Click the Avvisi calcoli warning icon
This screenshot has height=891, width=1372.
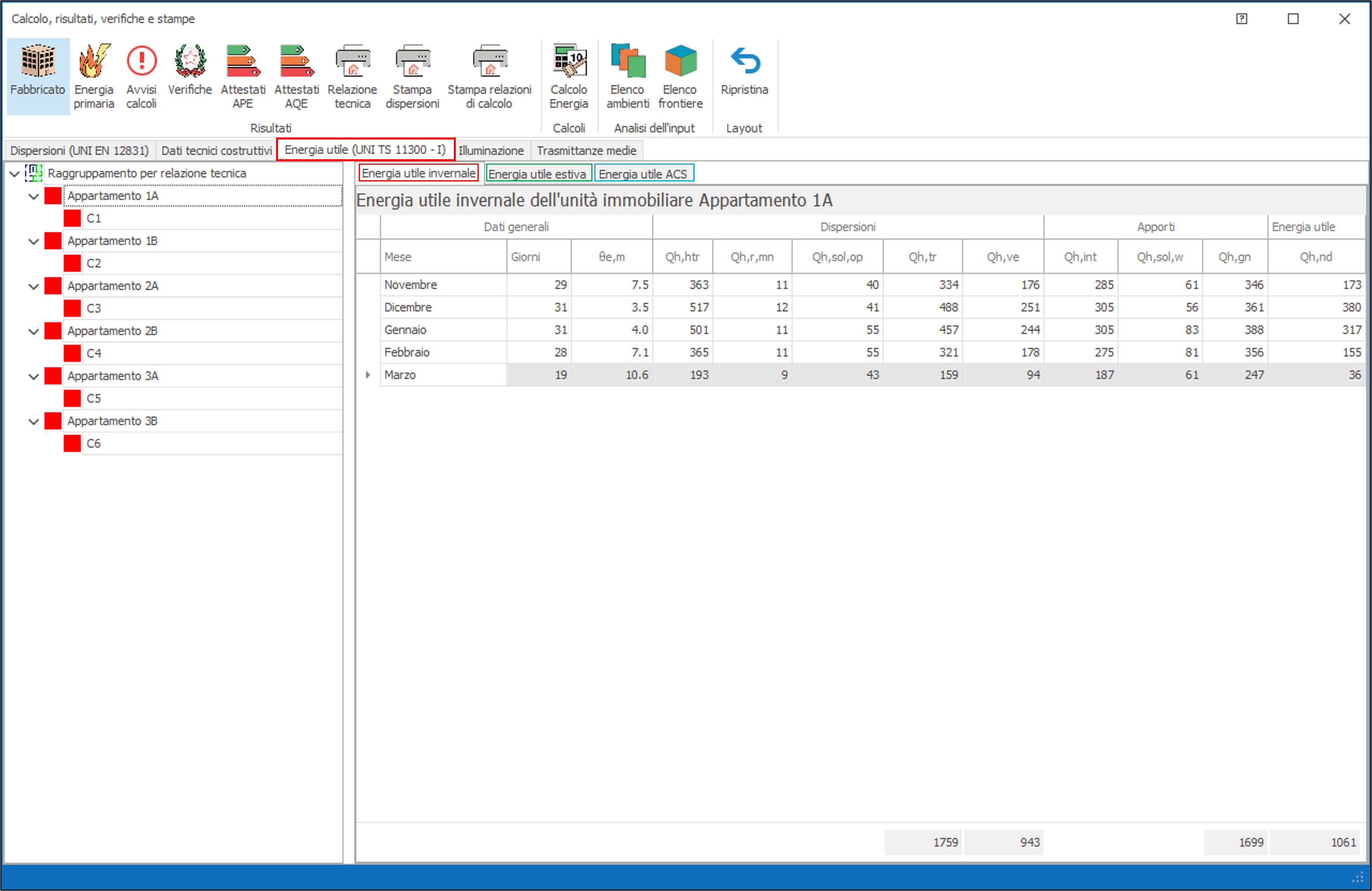click(141, 76)
